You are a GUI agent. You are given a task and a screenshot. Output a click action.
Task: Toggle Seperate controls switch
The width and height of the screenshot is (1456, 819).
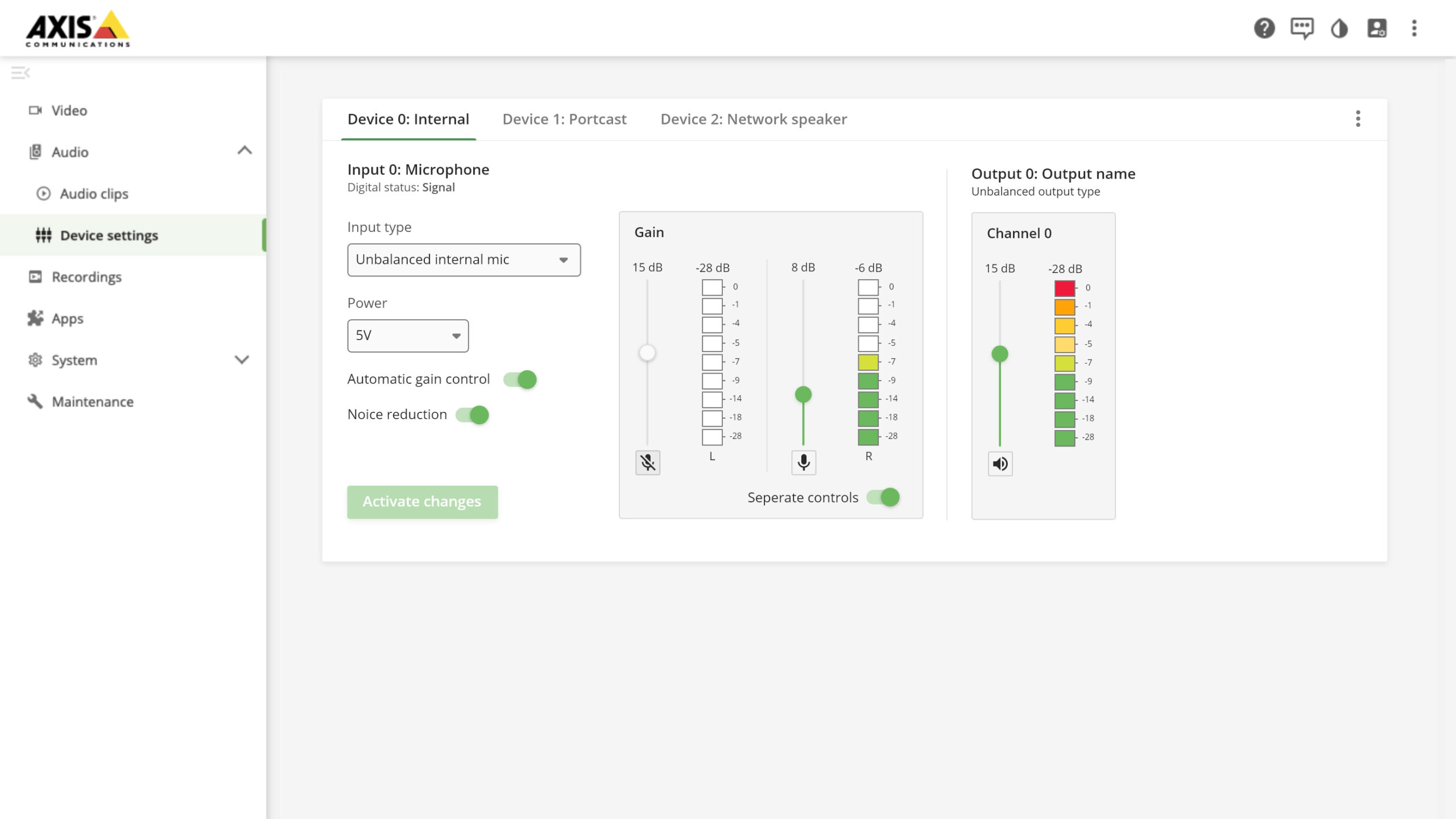pos(883,497)
